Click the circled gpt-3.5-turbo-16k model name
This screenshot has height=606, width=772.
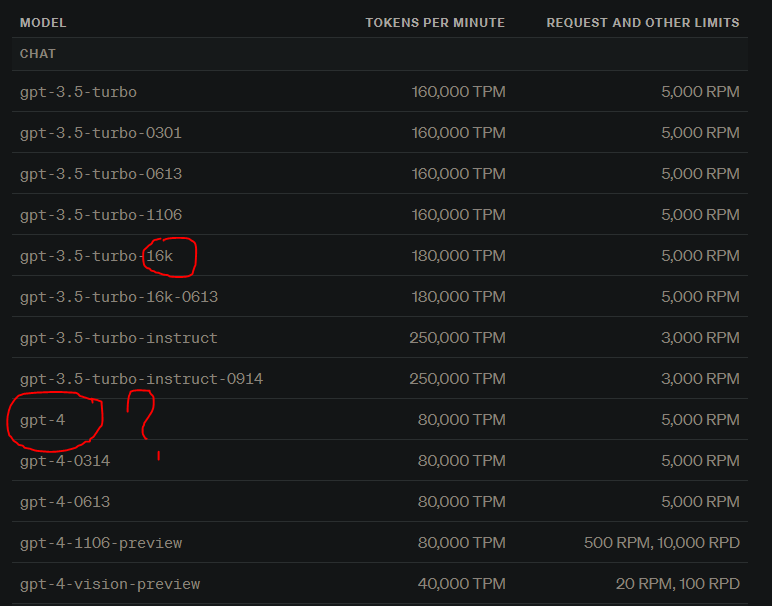pyautogui.click(x=96, y=256)
